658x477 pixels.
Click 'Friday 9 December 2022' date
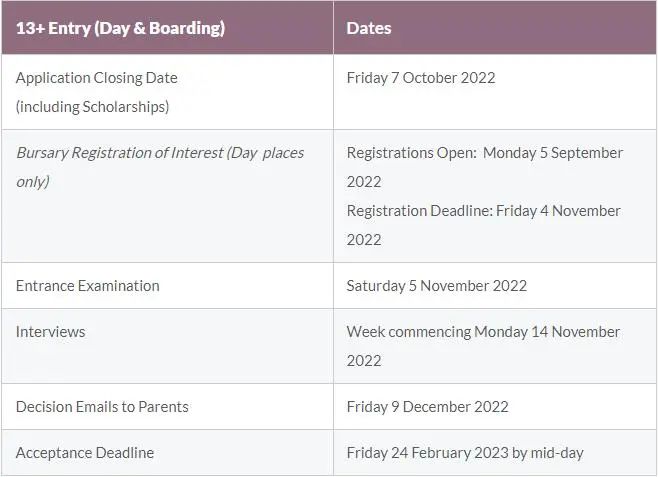[x=428, y=407]
